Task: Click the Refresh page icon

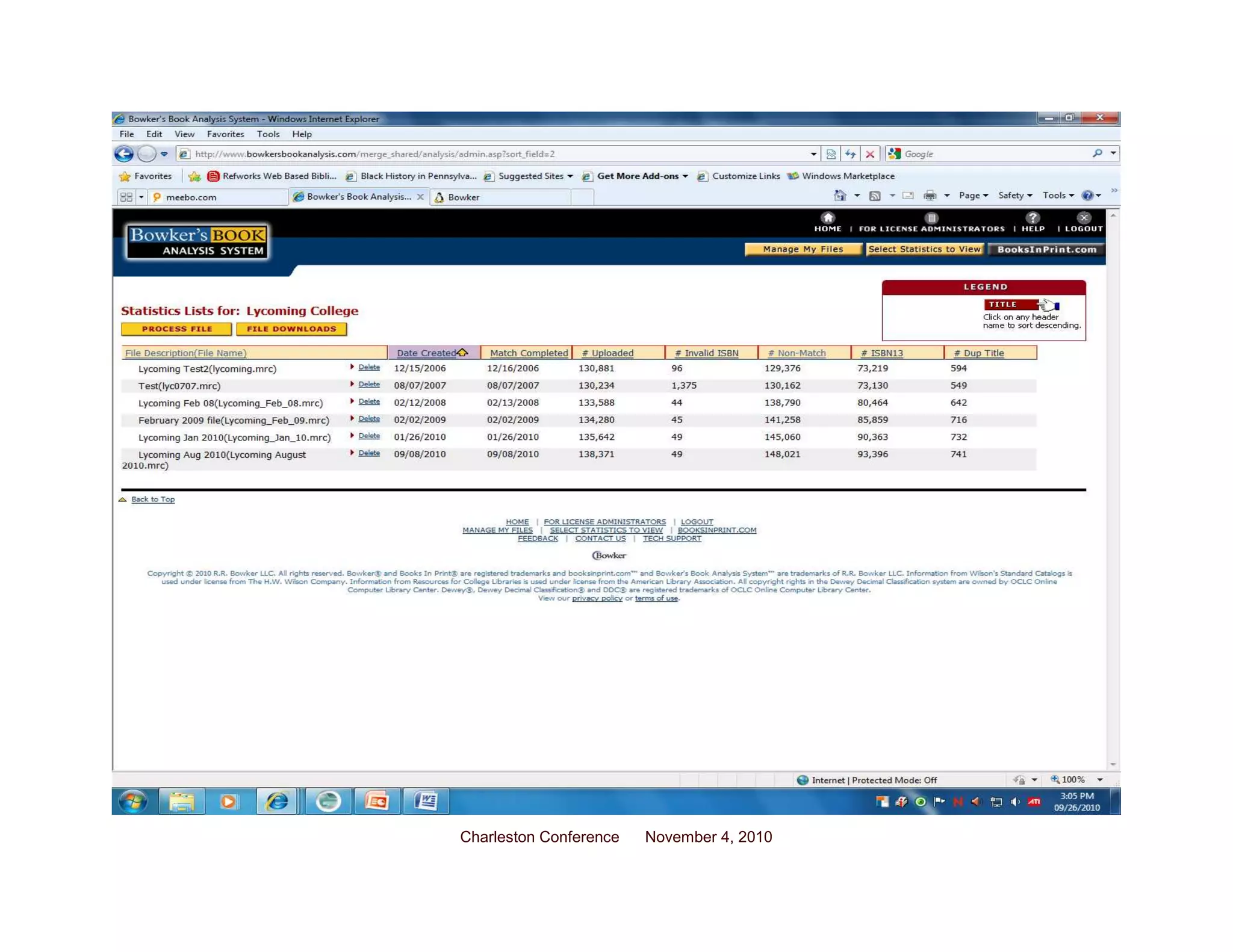Action: click(x=850, y=154)
